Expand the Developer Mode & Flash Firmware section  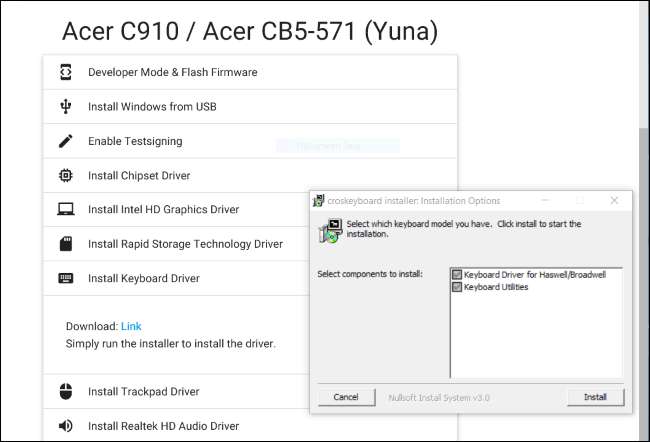[x=172, y=72]
